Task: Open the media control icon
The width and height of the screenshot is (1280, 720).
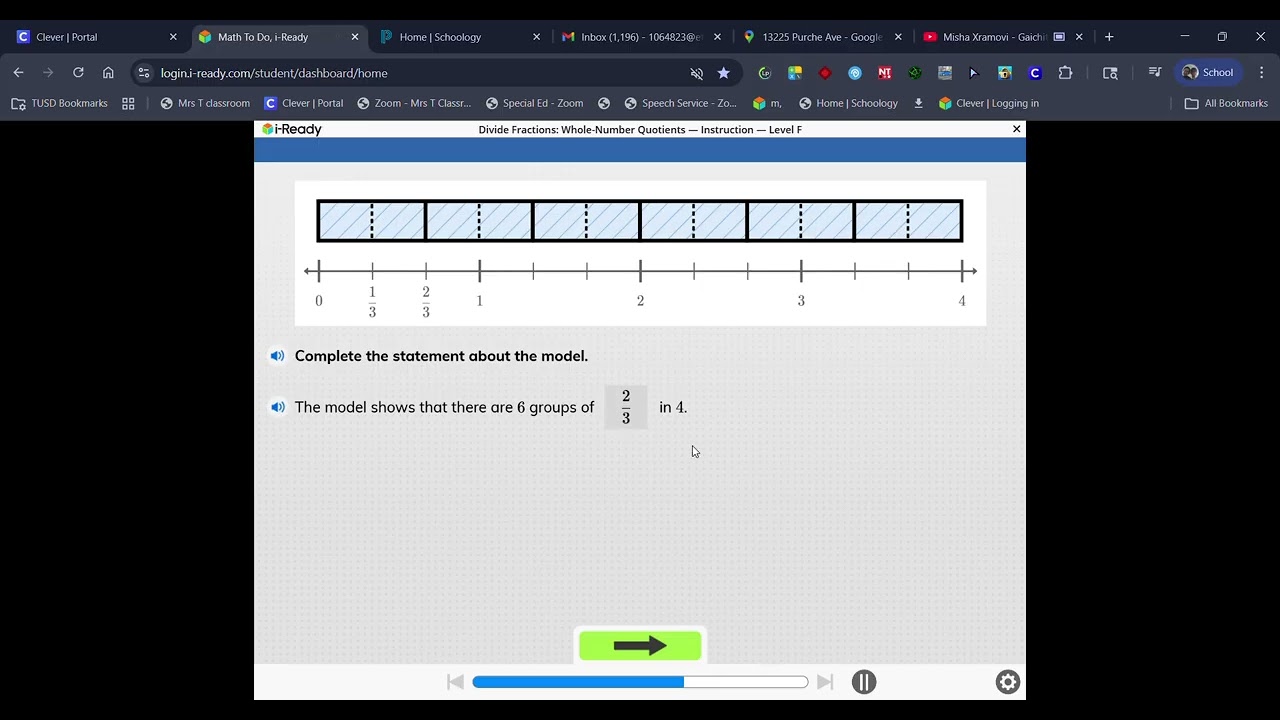Action: point(1155,73)
